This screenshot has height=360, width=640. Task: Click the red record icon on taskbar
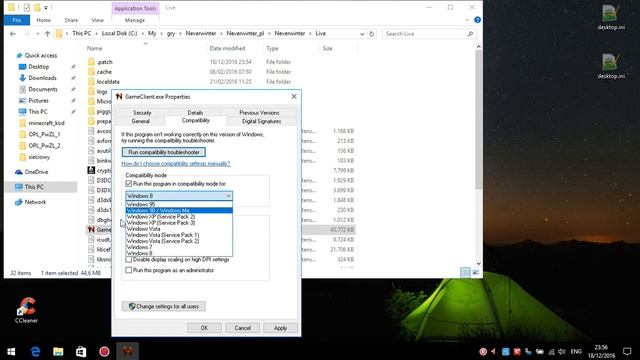(x=104, y=351)
